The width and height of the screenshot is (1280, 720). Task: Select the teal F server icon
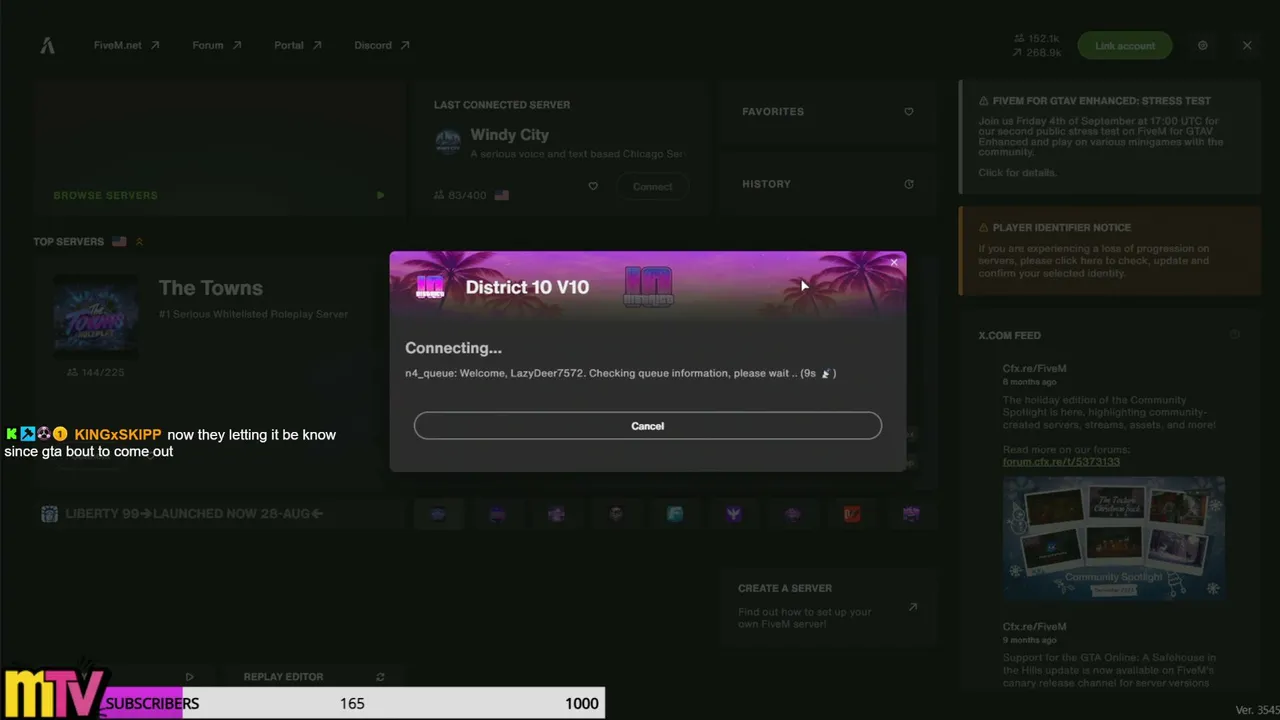[675, 514]
